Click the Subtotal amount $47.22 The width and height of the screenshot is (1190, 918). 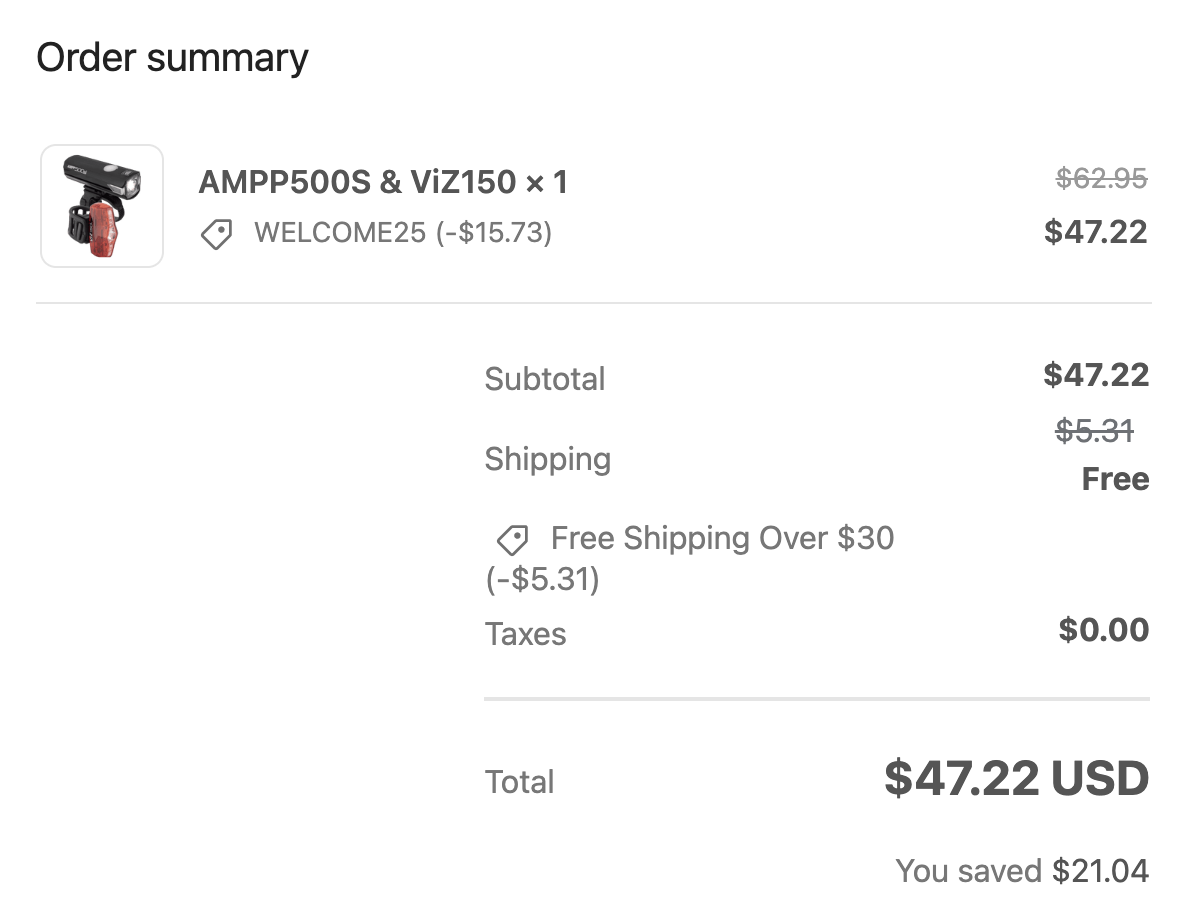coord(1096,375)
